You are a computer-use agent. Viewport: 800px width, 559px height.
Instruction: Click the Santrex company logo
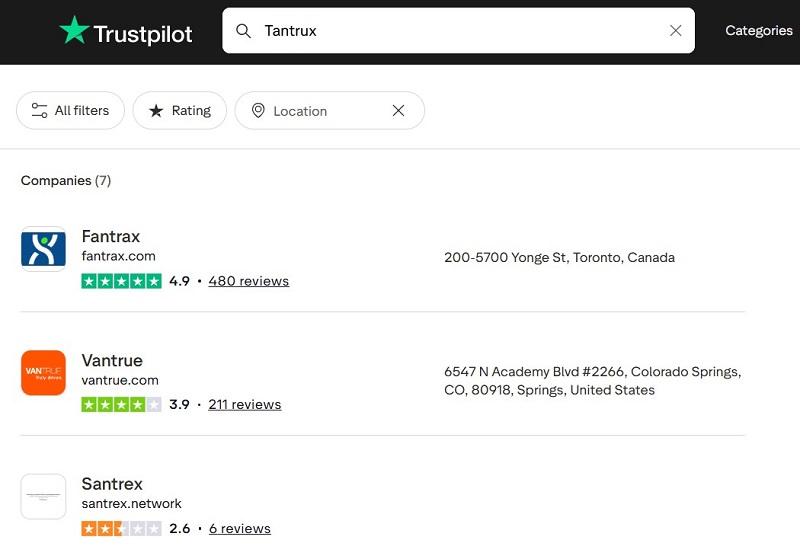[x=43, y=496]
